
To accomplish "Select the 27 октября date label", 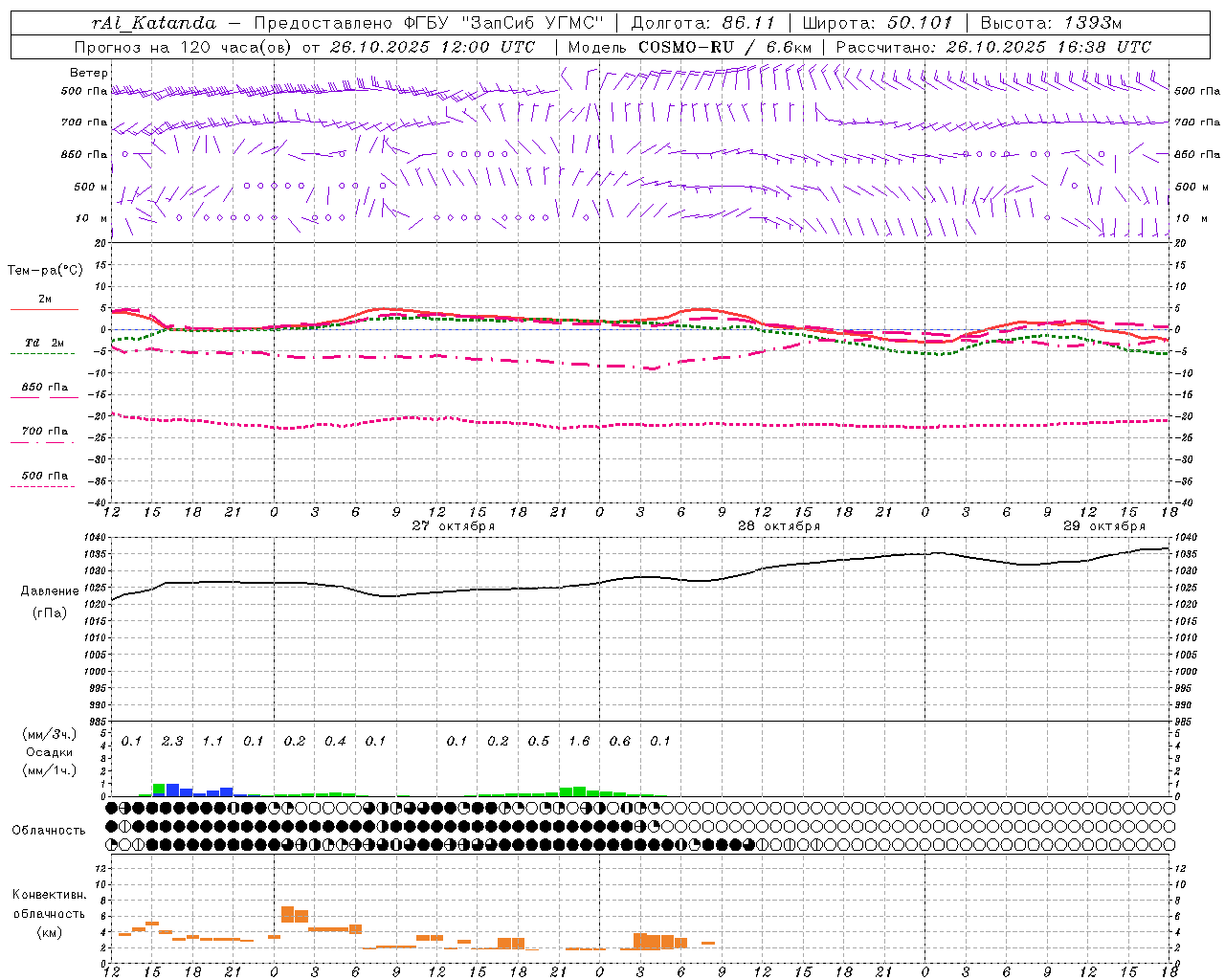I will [453, 525].
